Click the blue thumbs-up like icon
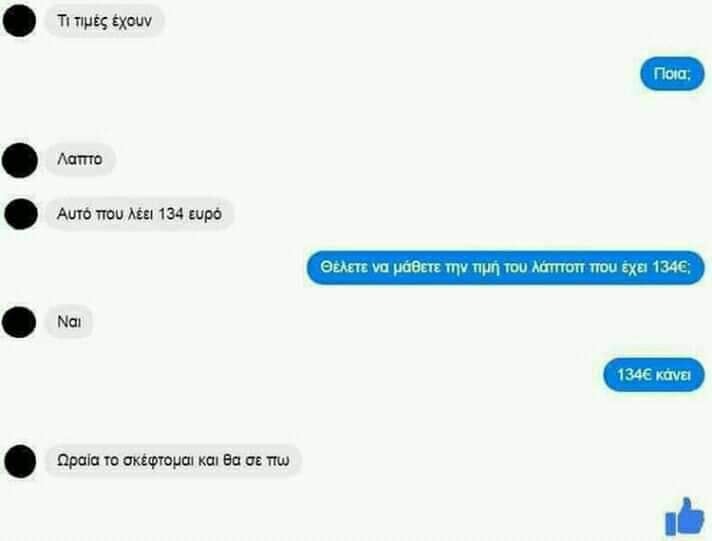Screen dimensions: 712x541 685,517
